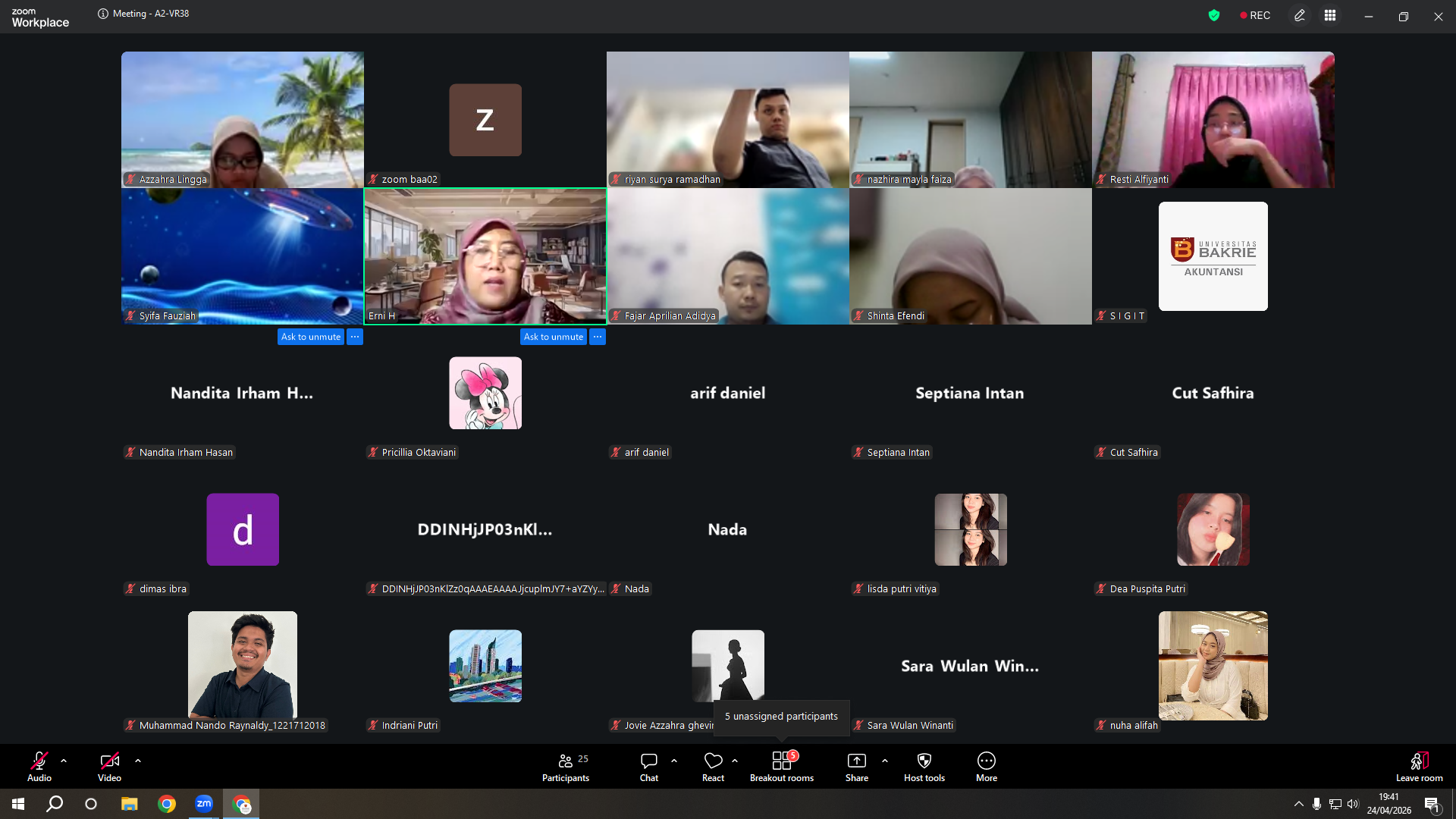1456x819 pixels.
Task: Ask Syifa Fauziah to unmute
Action: click(311, 337)
